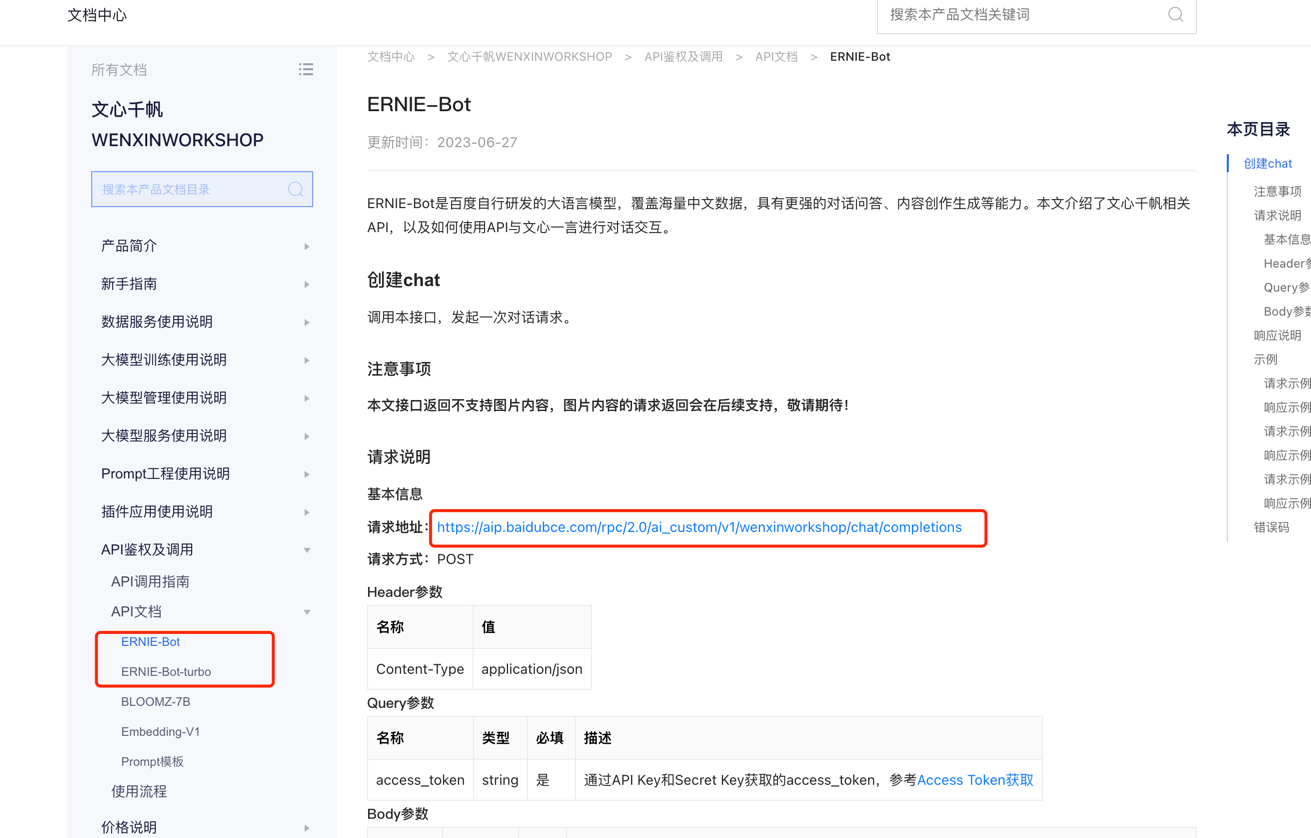
Task: Open the chat/completions request URL link
Action: point(699,528)
